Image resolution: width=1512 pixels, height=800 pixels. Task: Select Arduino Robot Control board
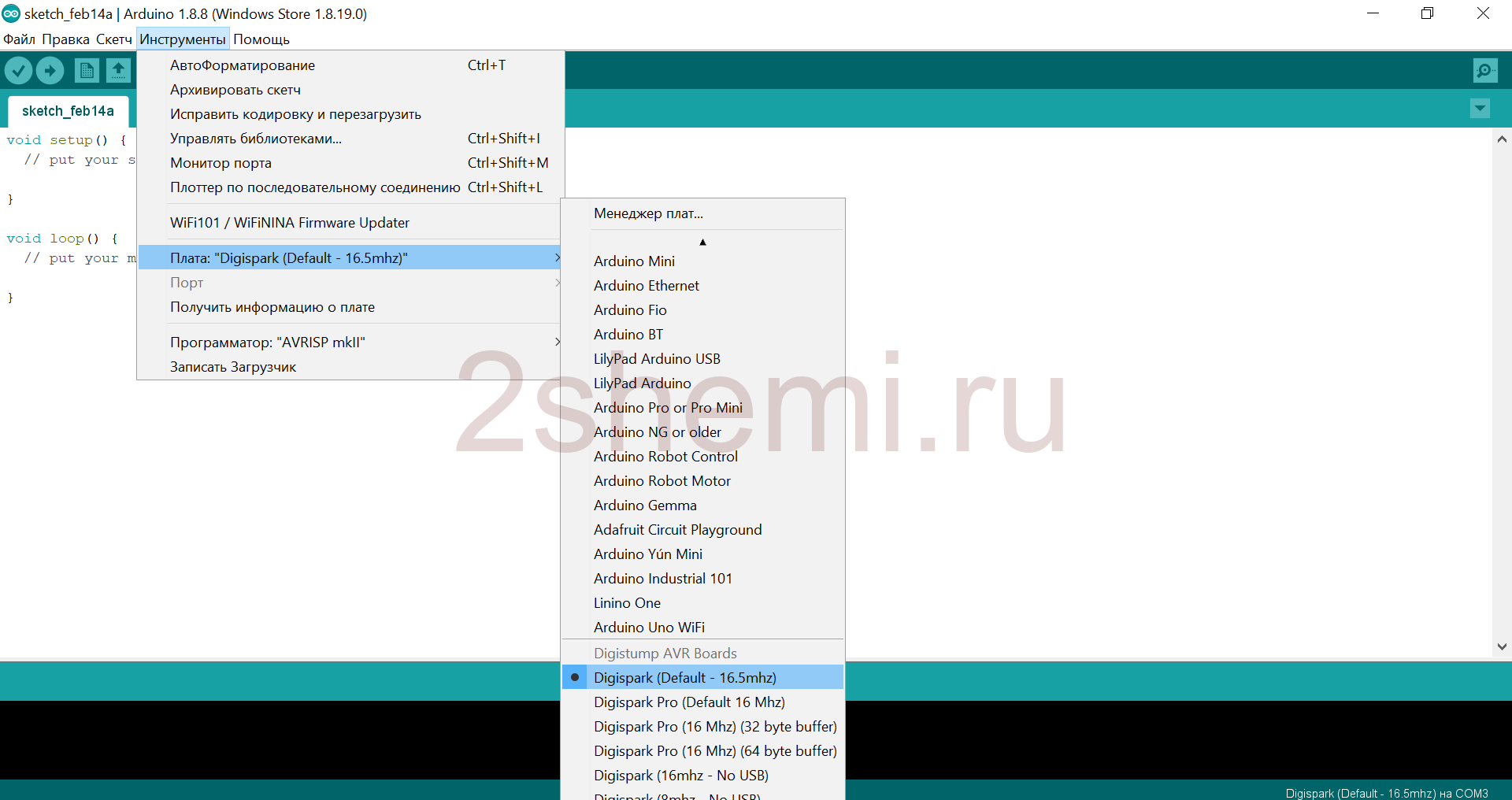coord(702,457)
